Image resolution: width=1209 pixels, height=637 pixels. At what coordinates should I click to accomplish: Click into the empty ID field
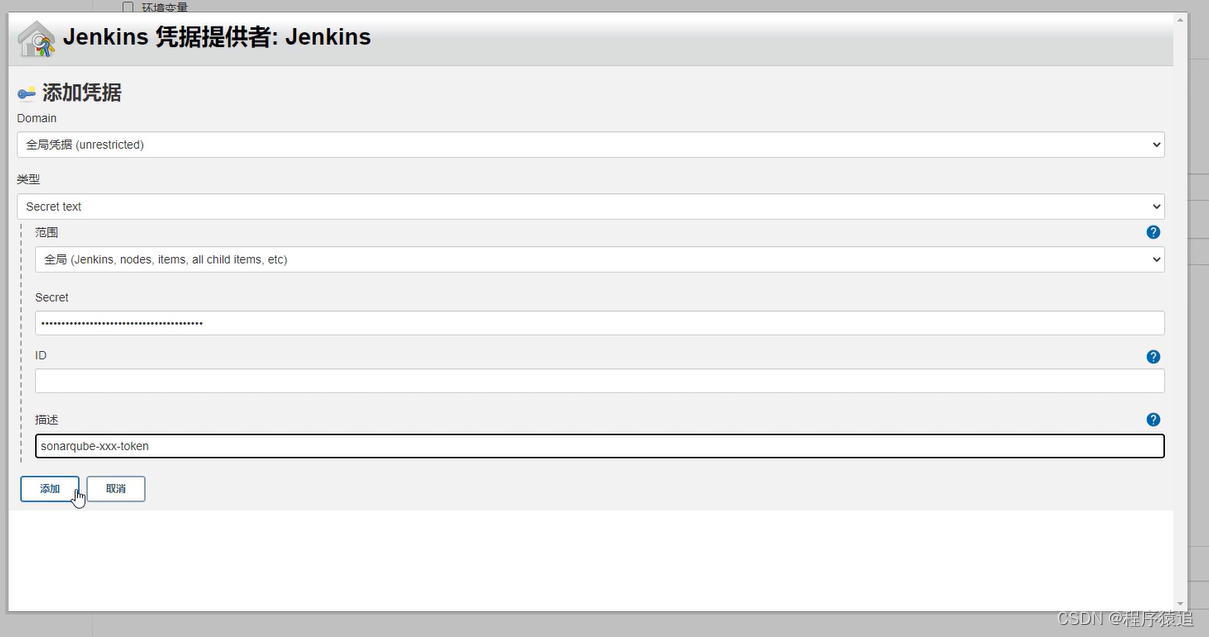coord(599,381)
